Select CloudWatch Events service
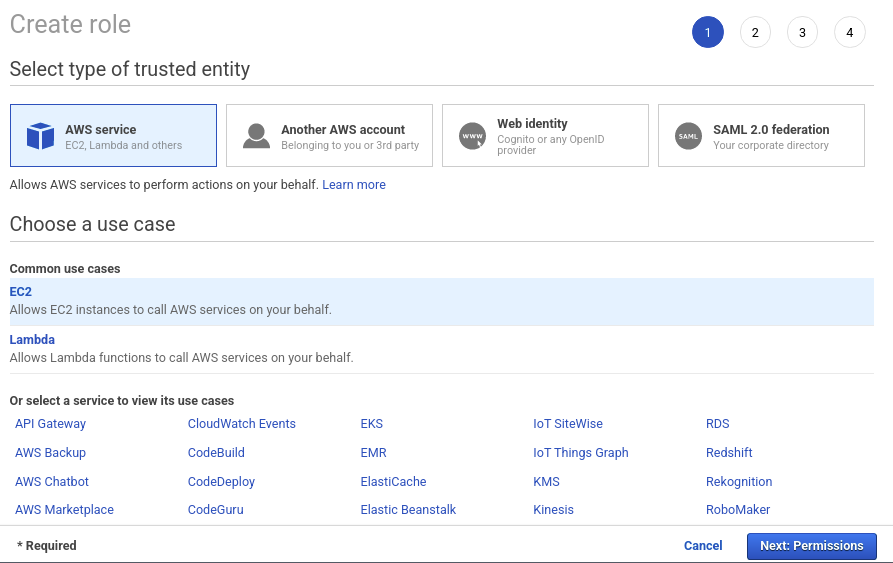This screenshot has width=893, height=563. coord(241,424)
